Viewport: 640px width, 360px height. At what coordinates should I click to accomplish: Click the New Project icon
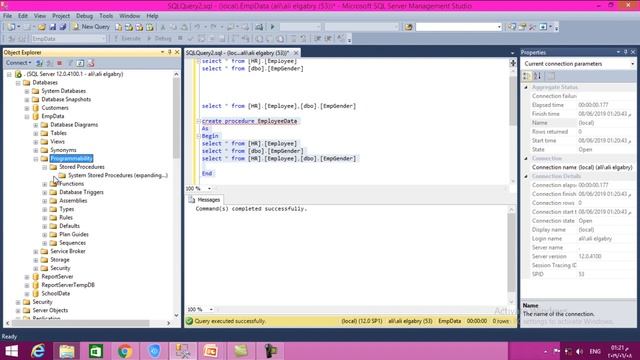coord(11,27)
